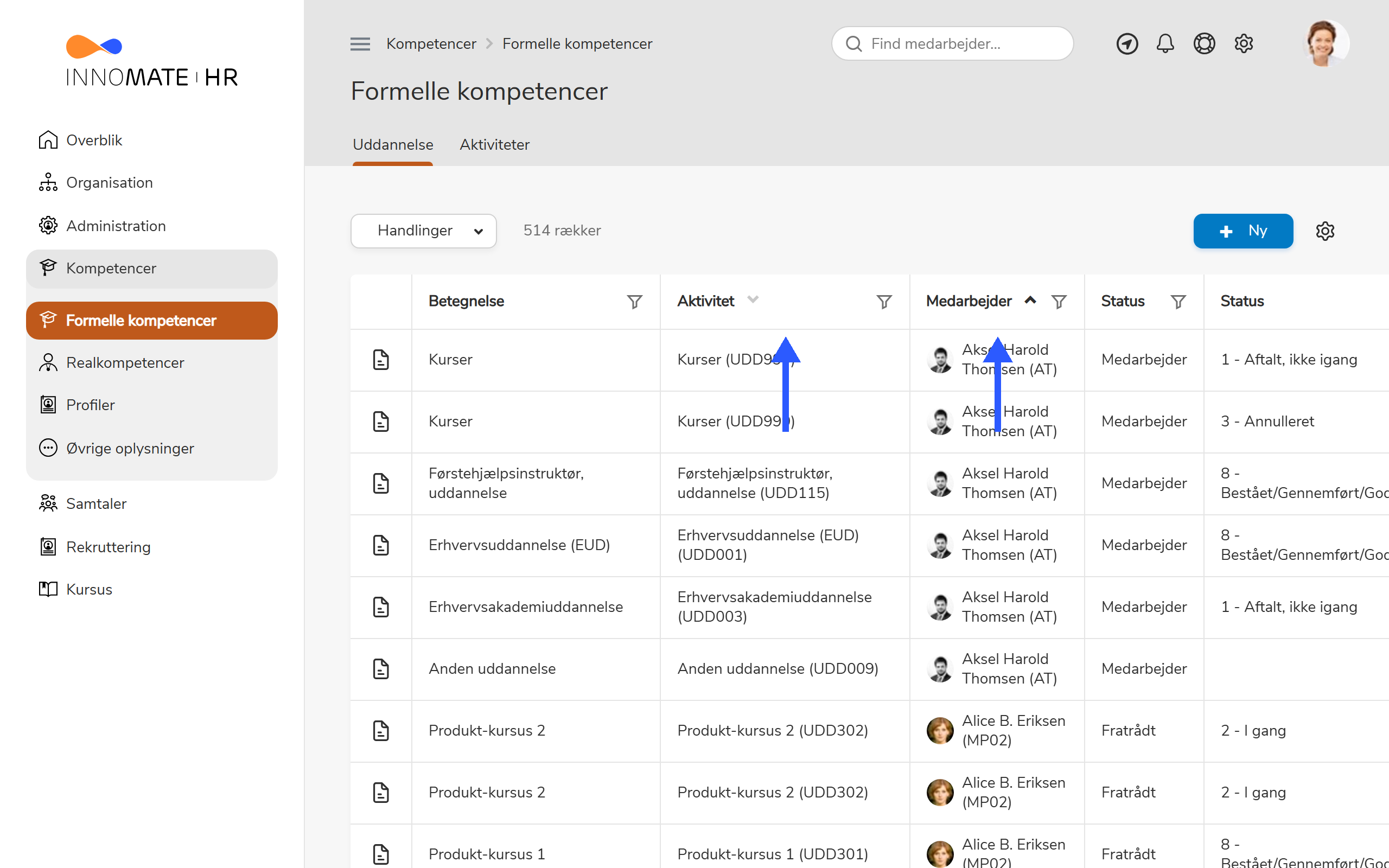
Task: Open document icon for Førstehjælpsinstruktør row
Action: click(x=381, y=483)
